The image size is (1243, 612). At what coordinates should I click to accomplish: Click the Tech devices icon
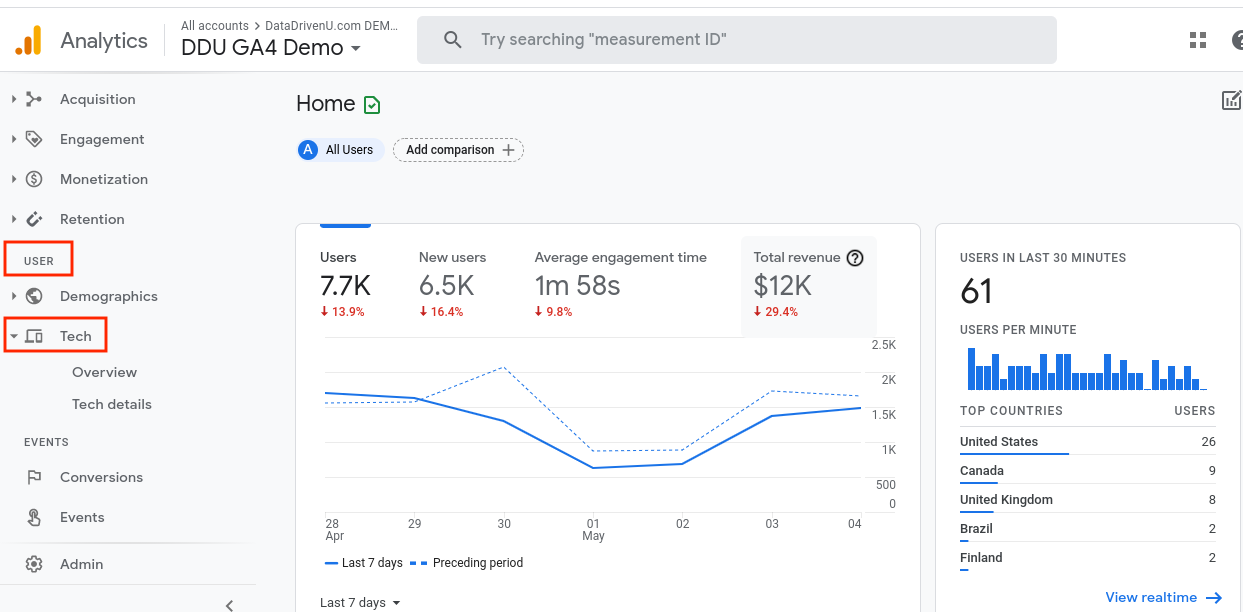pos(34,336)
